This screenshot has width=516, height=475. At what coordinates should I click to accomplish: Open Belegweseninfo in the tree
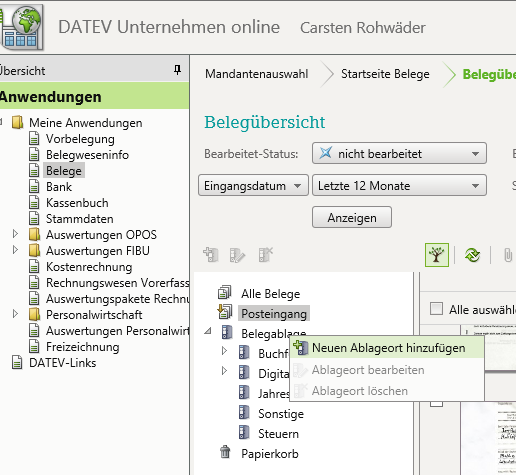(x=87, y=155)
